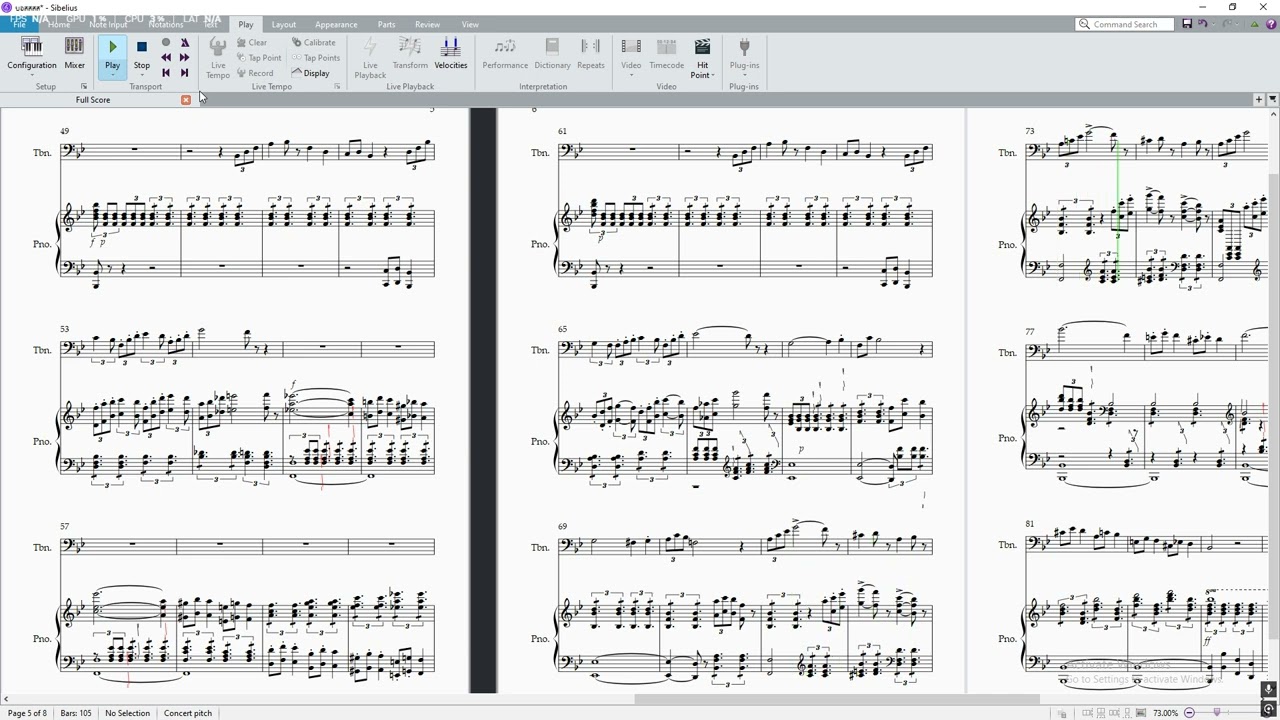Open the Transform Live Playback tool
The height and width of the screenshot is (720, 1280).
(x=410, y=54)
